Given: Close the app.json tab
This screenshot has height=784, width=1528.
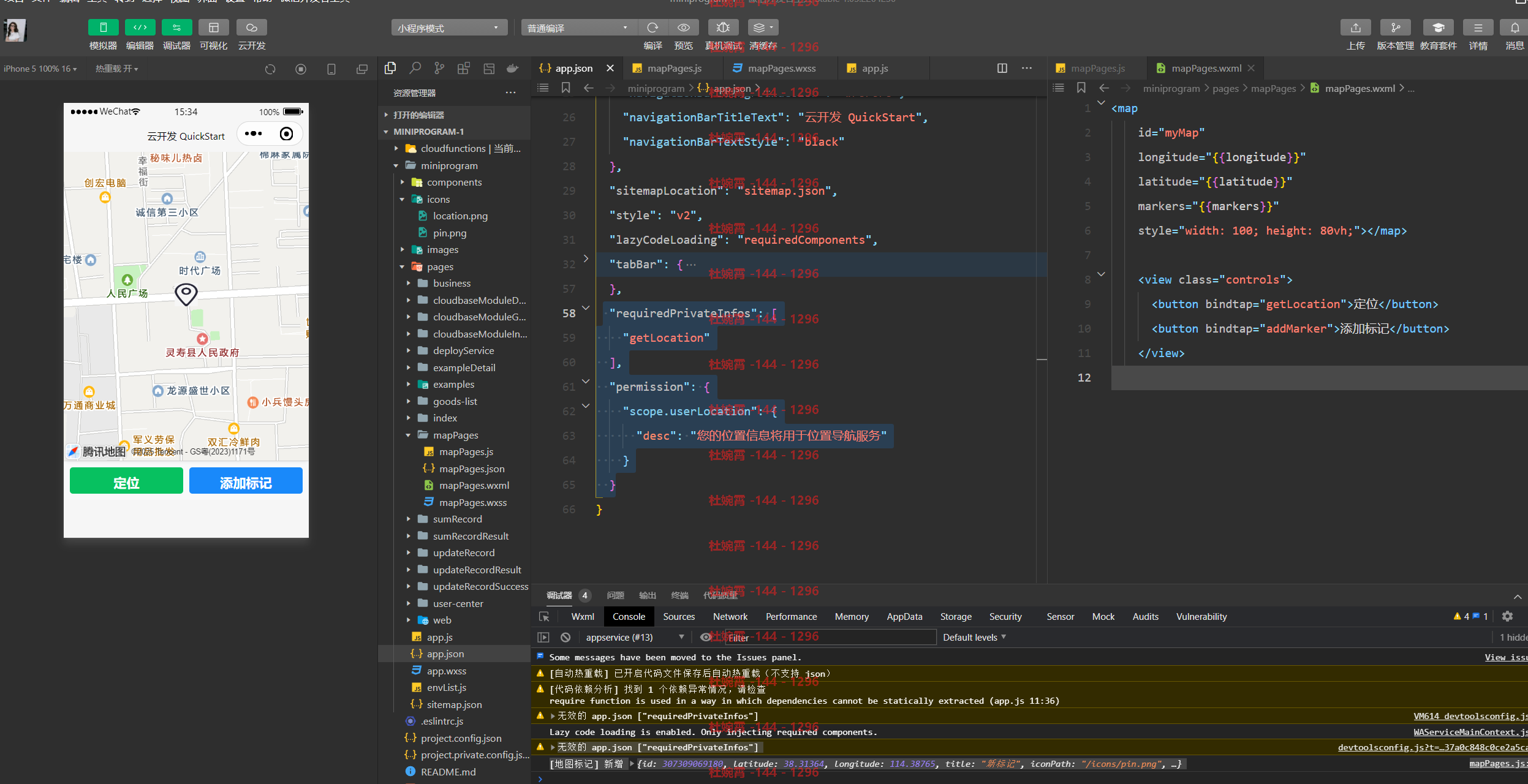Looking at the screenshot, I should coord(610,68).
